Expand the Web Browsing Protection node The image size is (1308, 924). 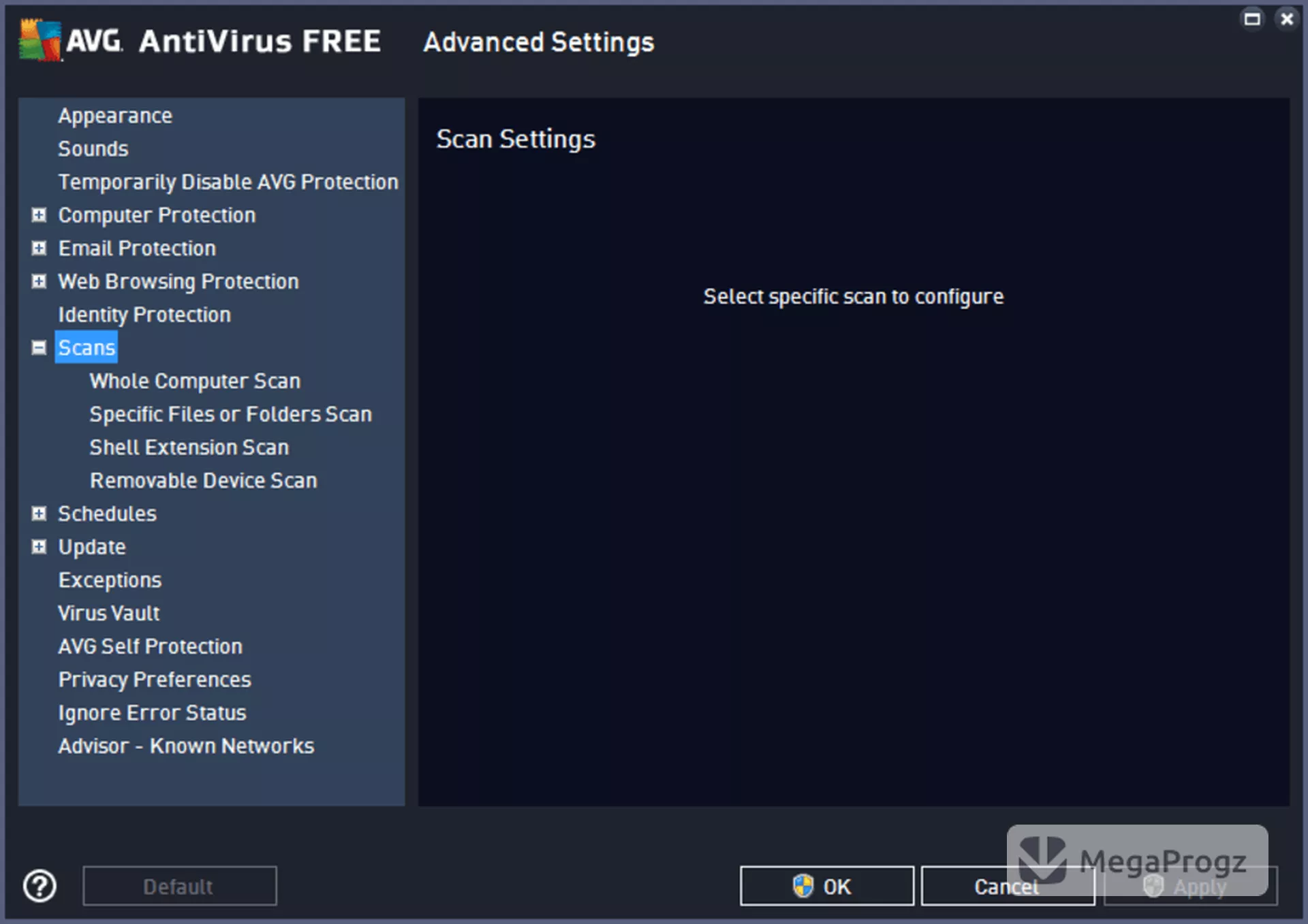point(40,281)
